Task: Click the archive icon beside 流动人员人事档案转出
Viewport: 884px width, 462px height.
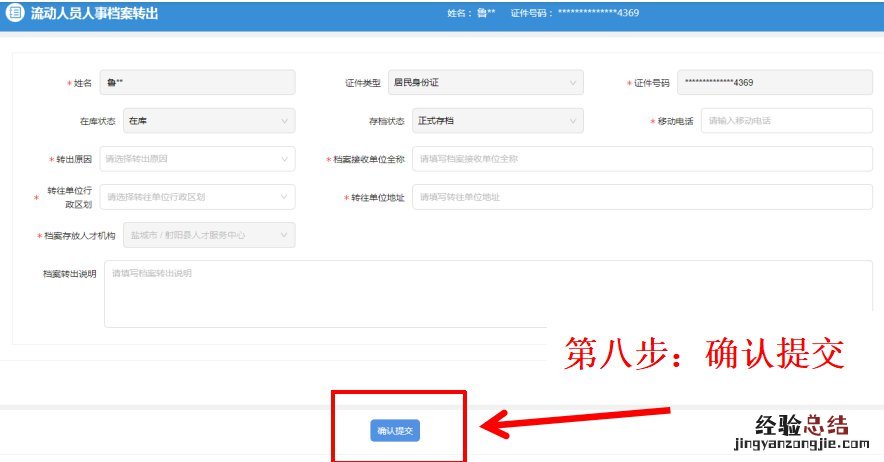Action: click(15, 13)
